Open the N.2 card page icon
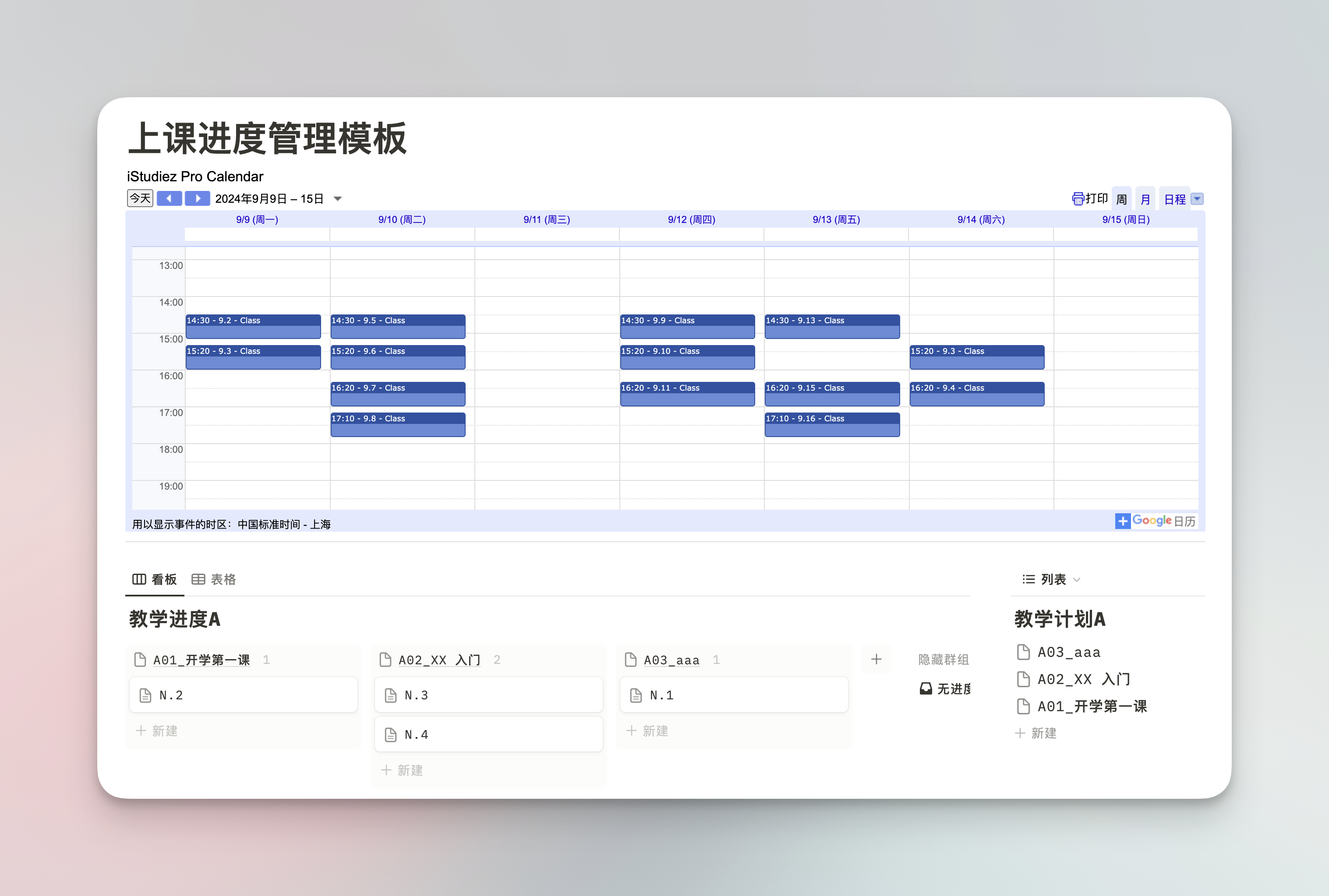The height and width of the screenshot is (896, 1329). pos(146,695)
